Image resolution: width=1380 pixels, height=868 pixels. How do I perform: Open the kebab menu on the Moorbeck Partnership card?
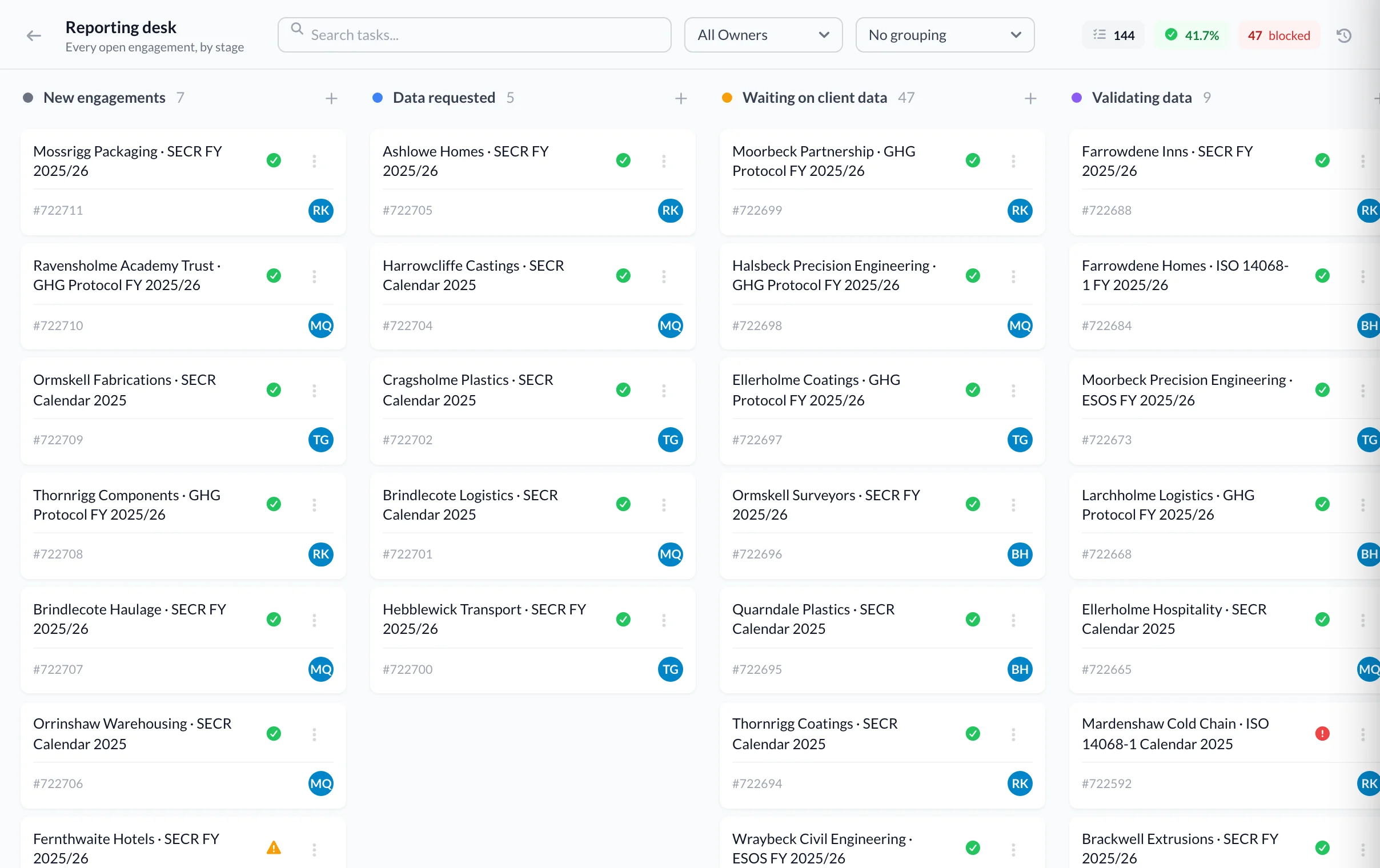point(1013,161)
